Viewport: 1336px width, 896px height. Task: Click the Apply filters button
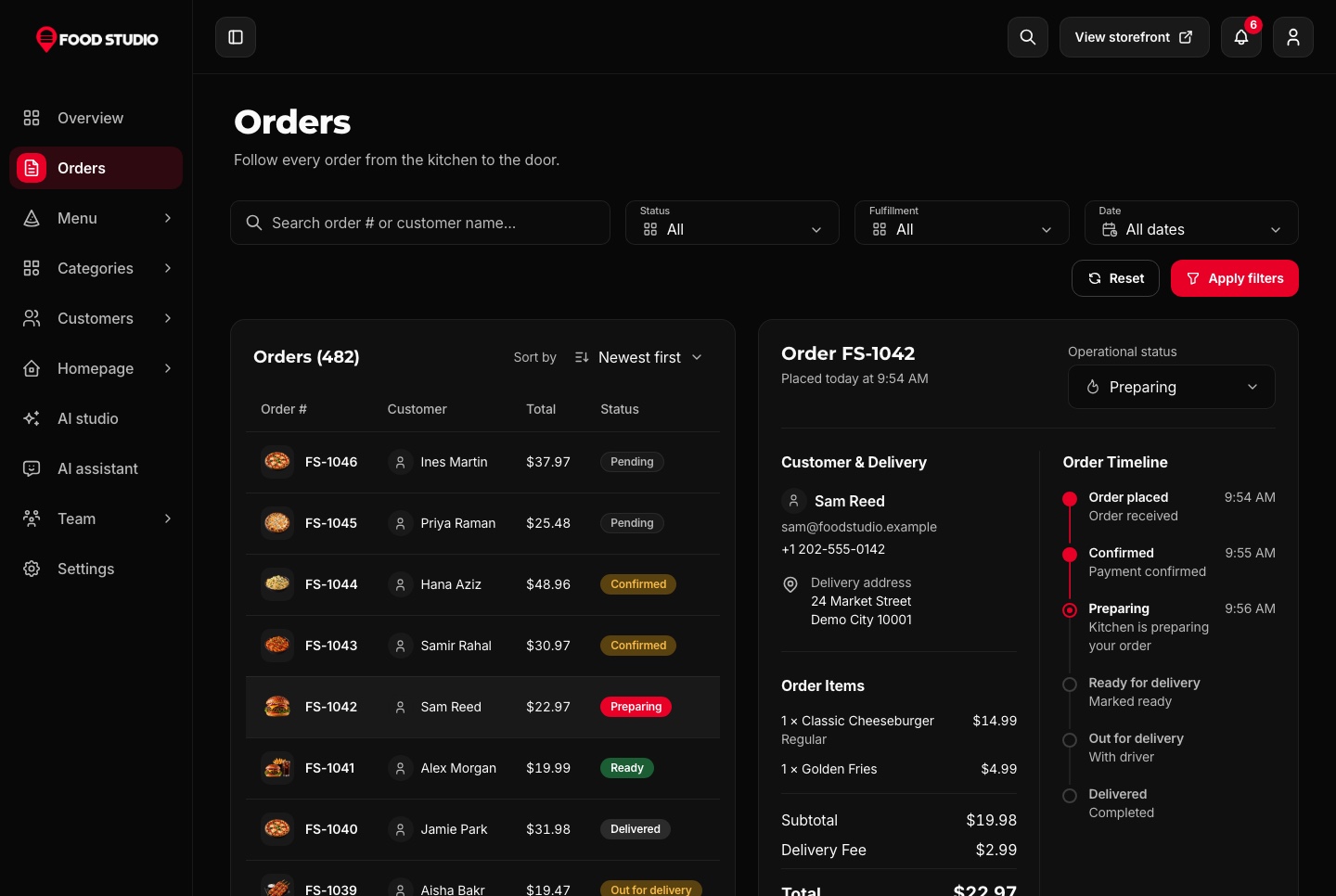[1235, 278]
